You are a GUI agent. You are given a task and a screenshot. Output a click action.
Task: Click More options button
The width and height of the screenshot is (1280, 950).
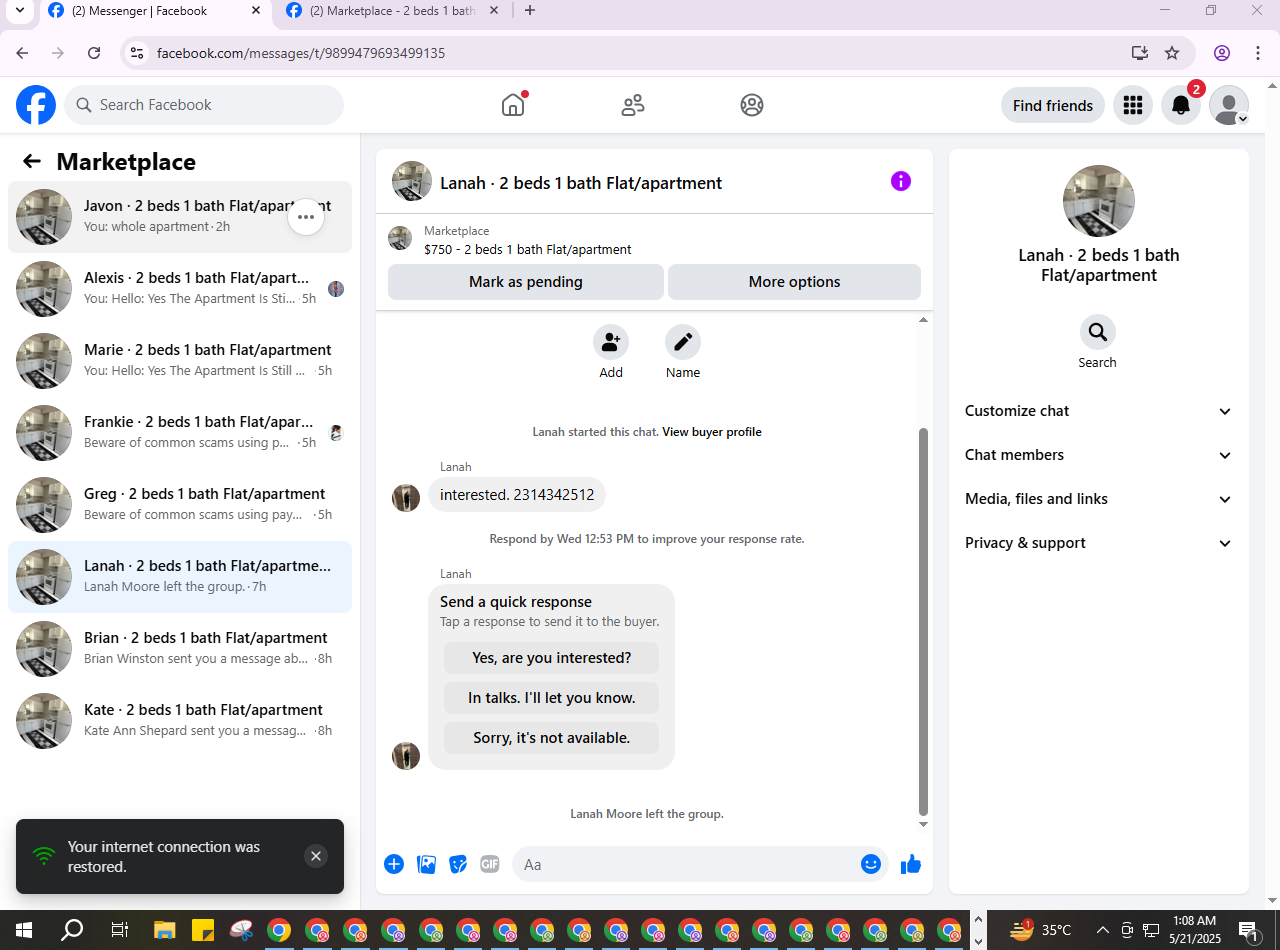[x=794, y=282]
